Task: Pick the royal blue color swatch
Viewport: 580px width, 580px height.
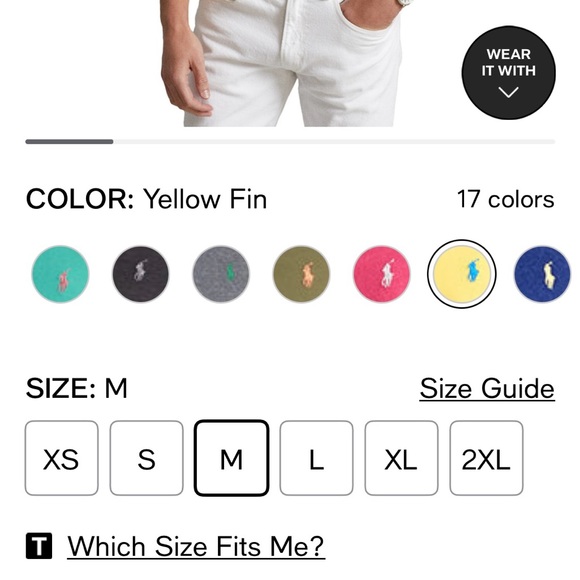Action: [543, 274]
